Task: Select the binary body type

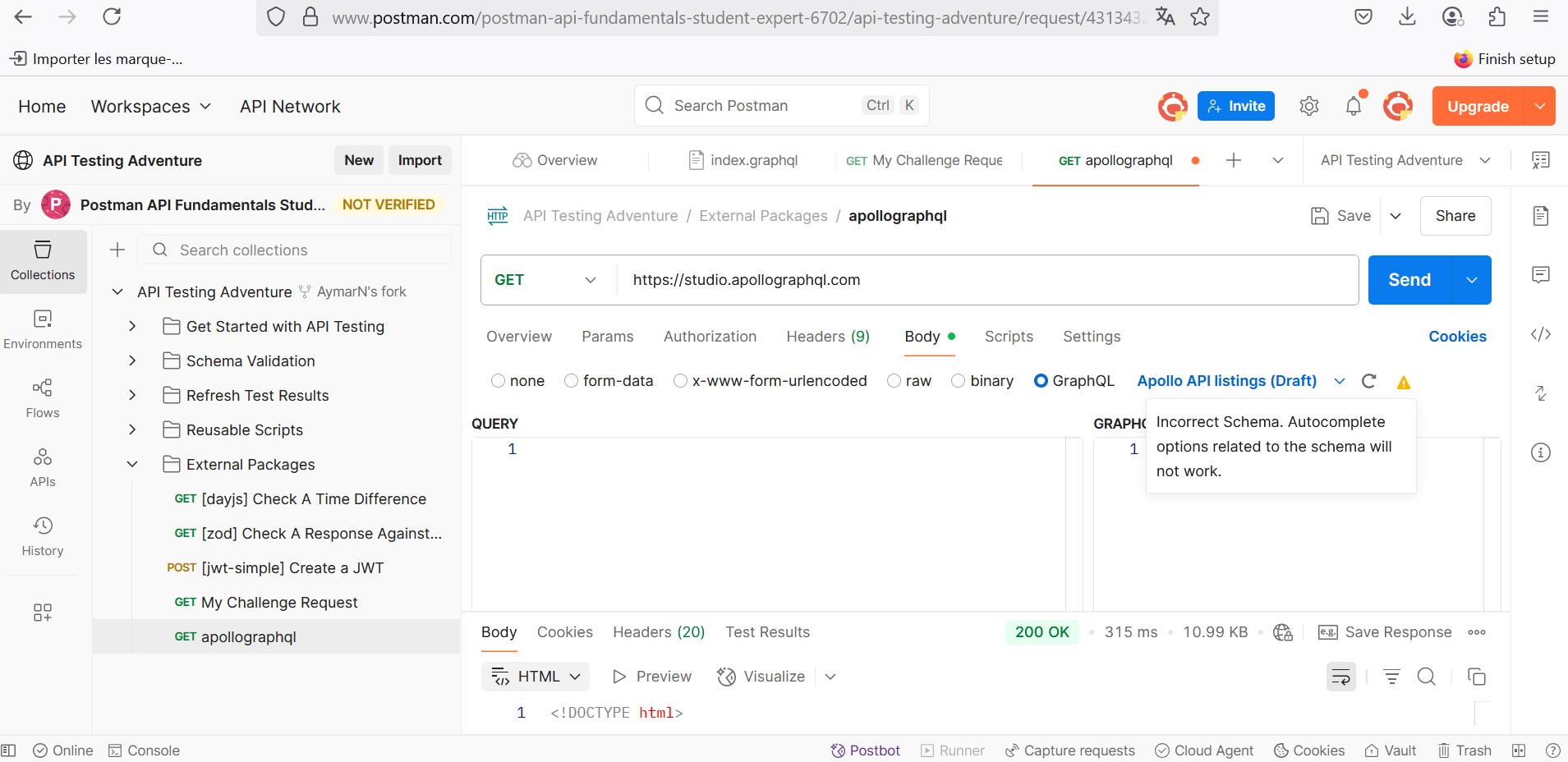Action: click(x=958, y=381)
